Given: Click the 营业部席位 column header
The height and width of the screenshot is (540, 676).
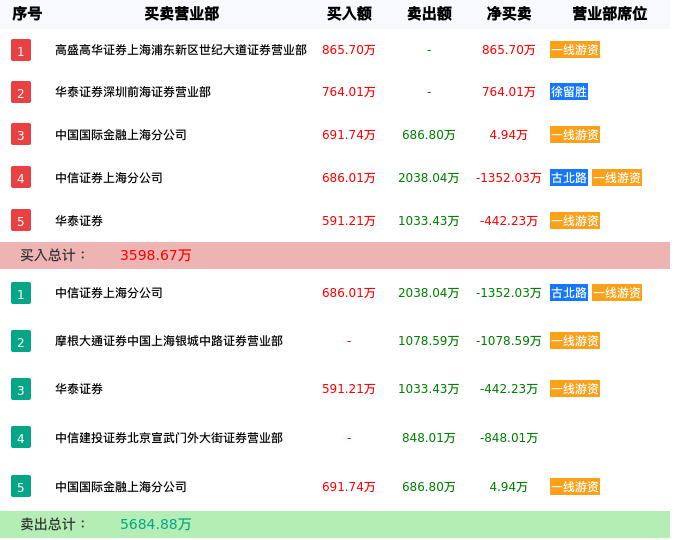Looking at the screenshot, I should click(x=610, y=14).
